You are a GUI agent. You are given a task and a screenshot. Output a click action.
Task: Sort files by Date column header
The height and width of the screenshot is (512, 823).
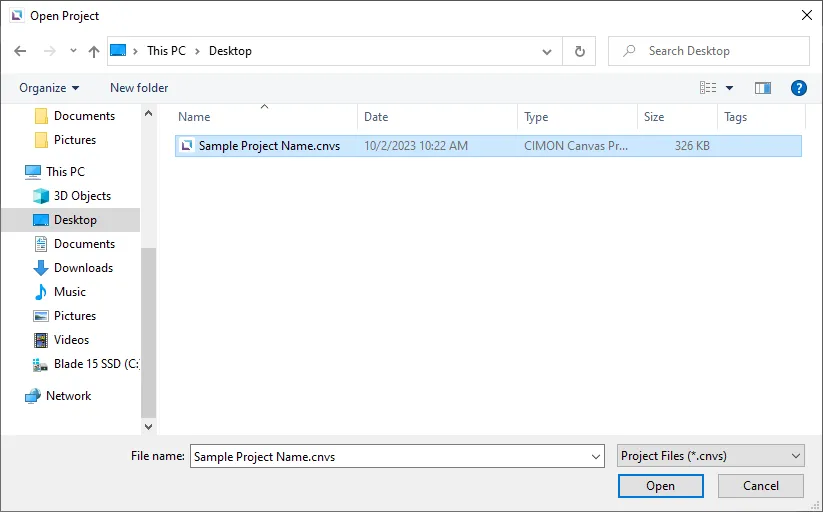[x=376, y=117]
